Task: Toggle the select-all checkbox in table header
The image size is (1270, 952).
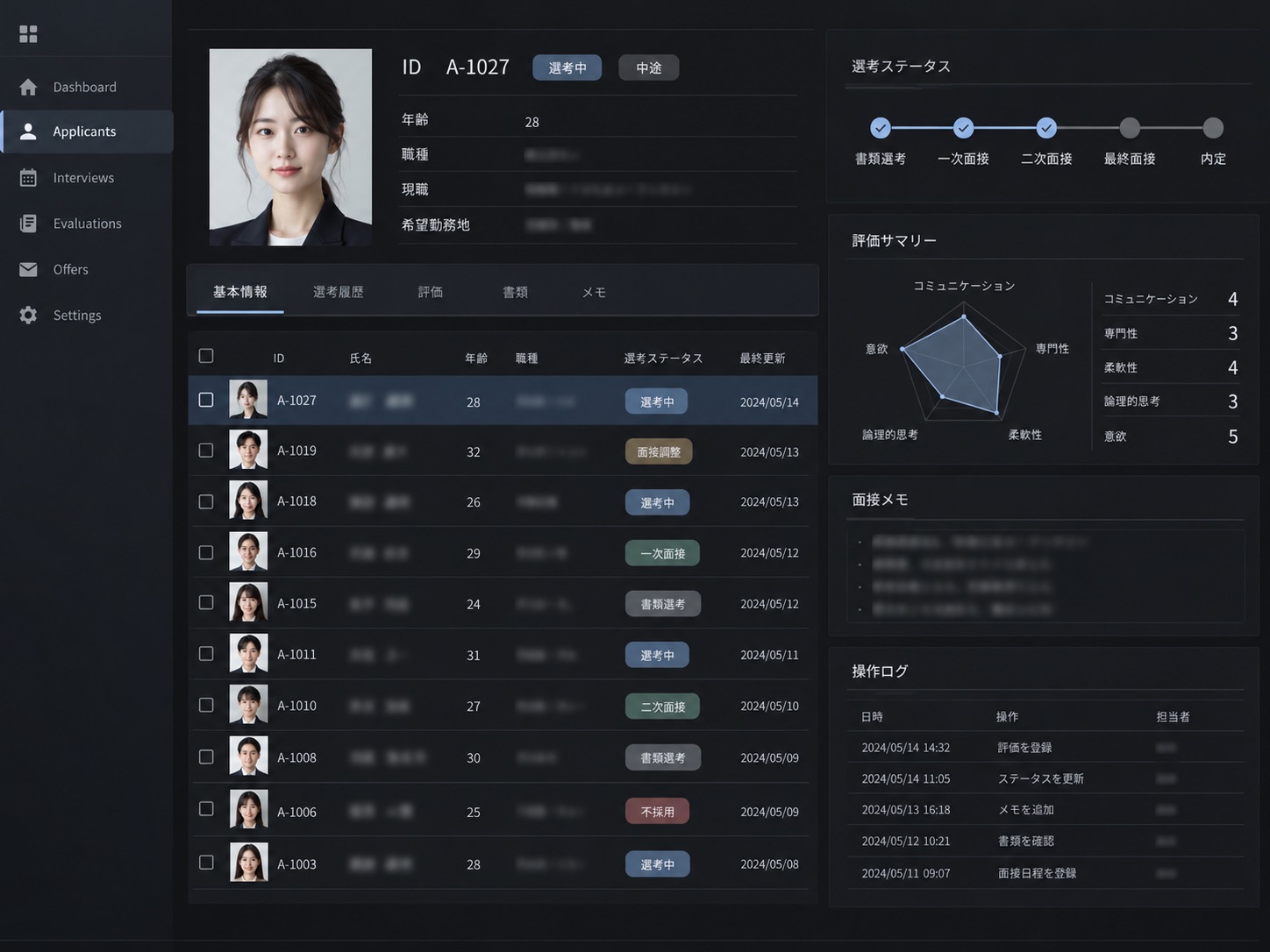Action: point(206,356)
